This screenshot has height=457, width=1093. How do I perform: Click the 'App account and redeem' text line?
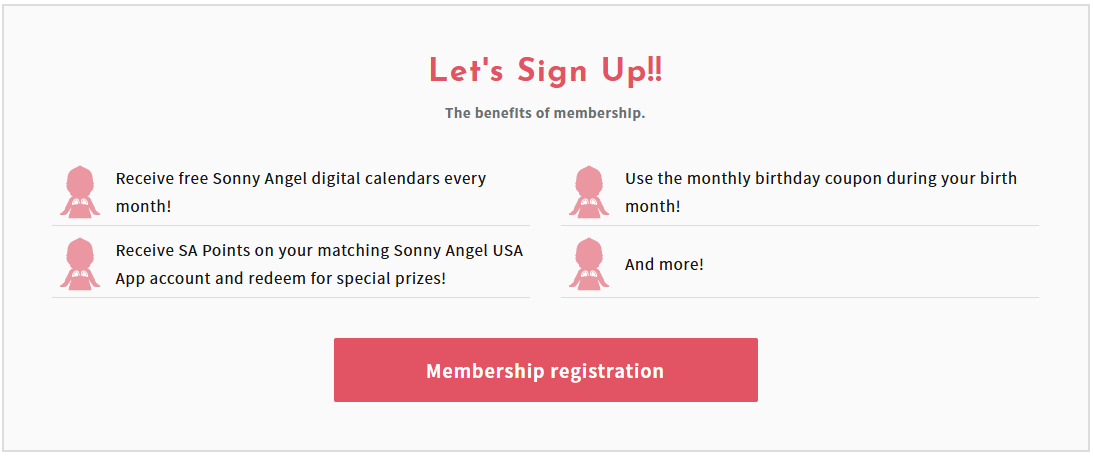pyautogui.click(x=280, y=279)
